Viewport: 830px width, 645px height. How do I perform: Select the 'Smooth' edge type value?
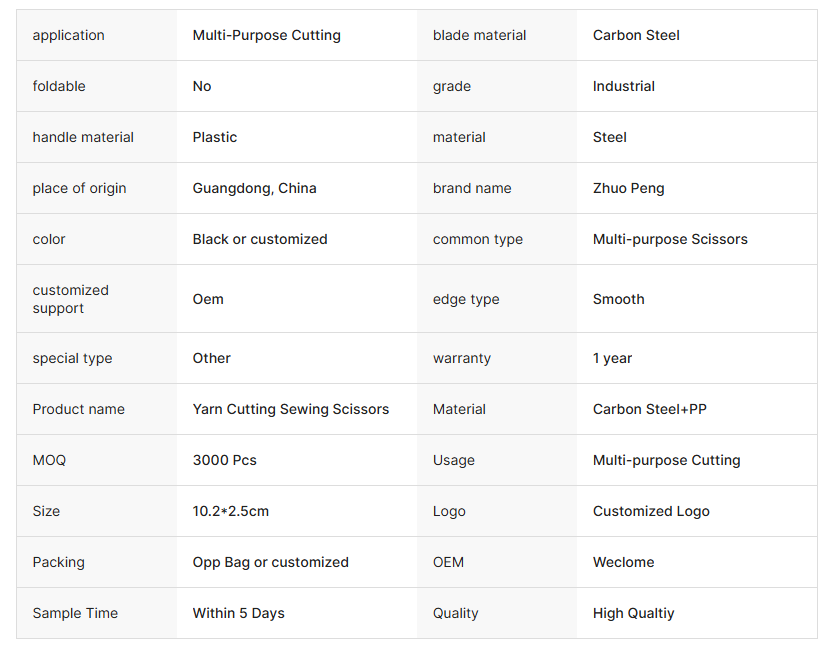(618, 299)
